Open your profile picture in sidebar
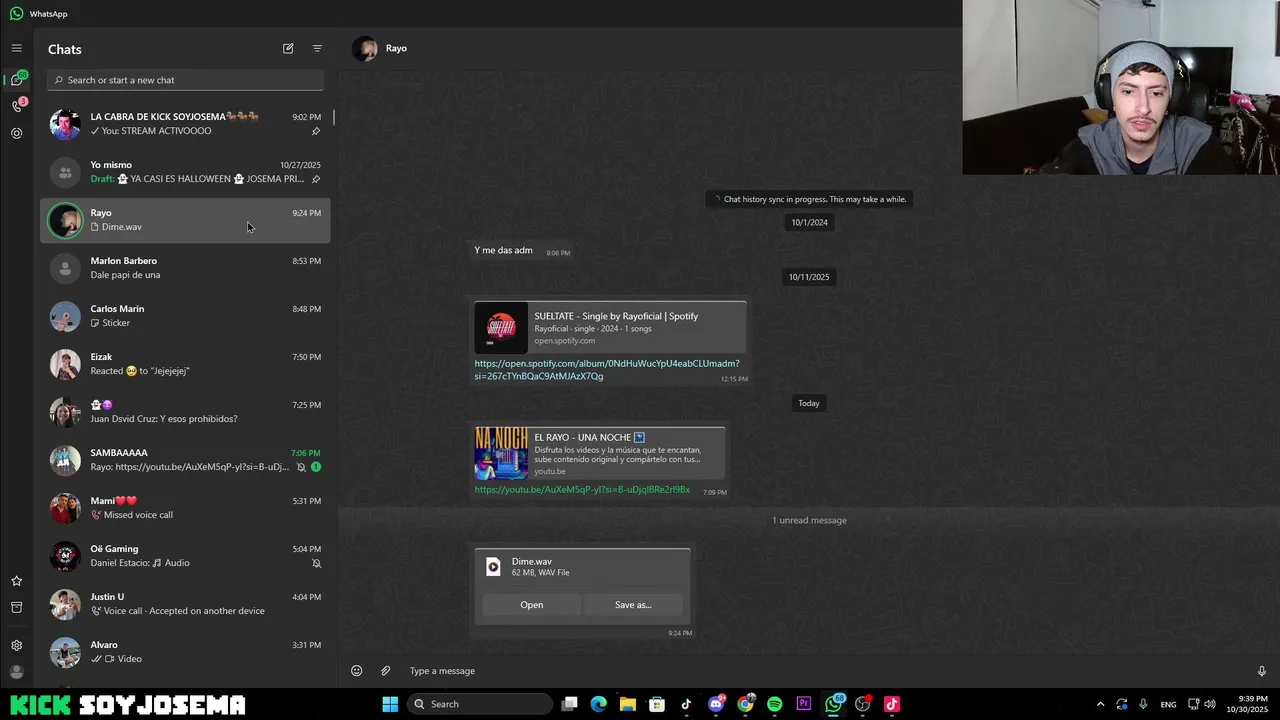The height and width of the screenshot is (720, 1280). 16,672
